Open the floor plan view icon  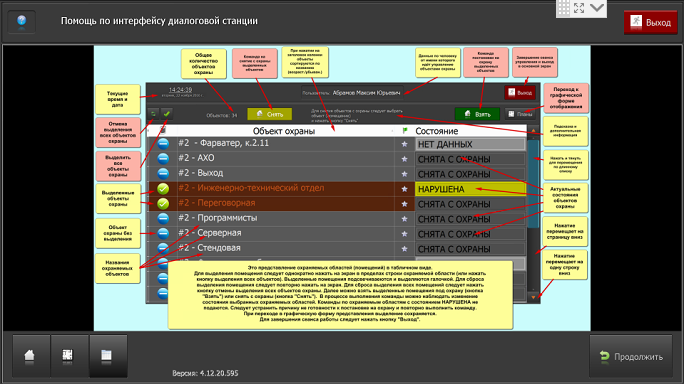tap(68, 356)
